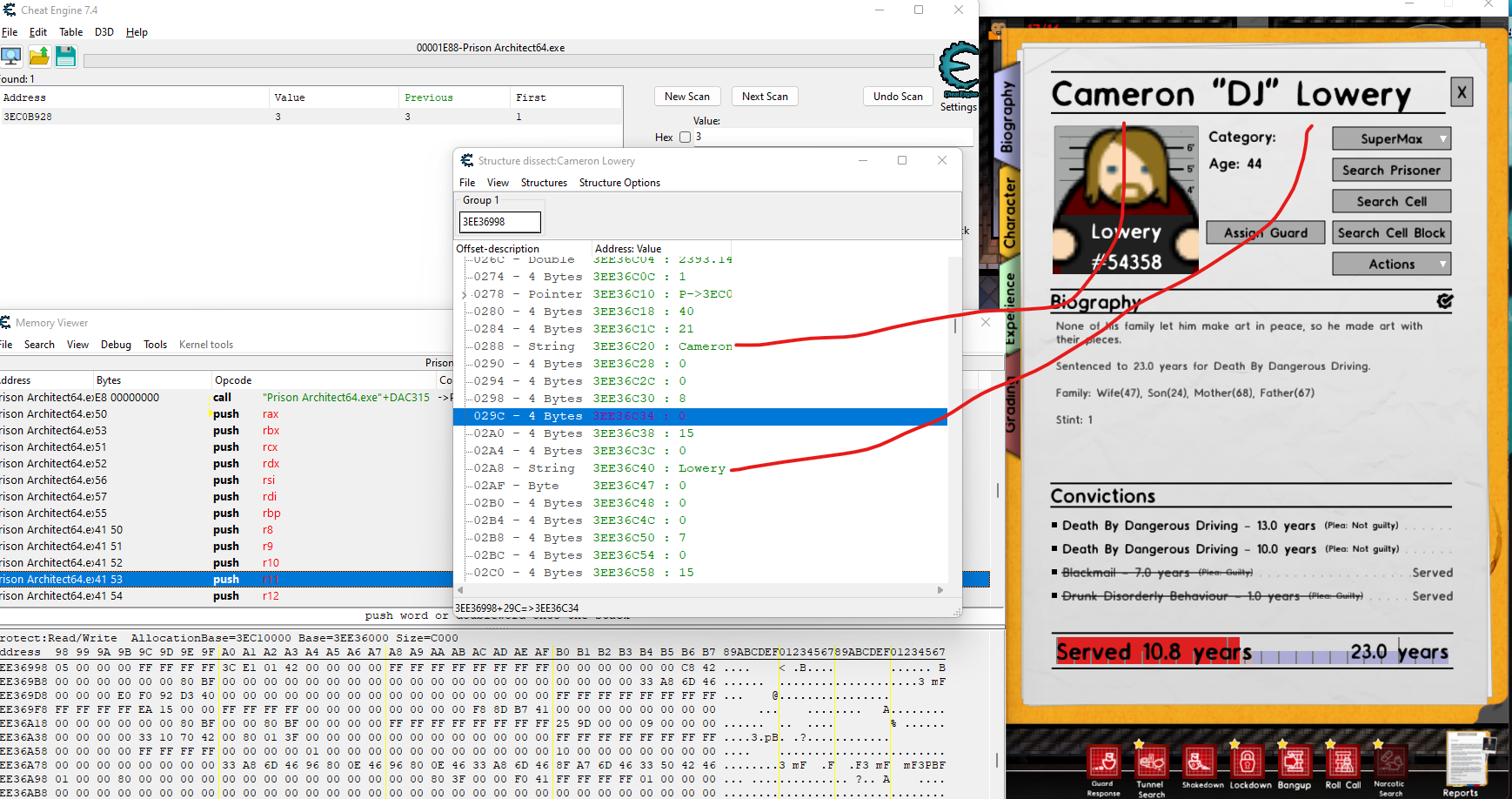Call Guard Response icon

[1104, 762]
